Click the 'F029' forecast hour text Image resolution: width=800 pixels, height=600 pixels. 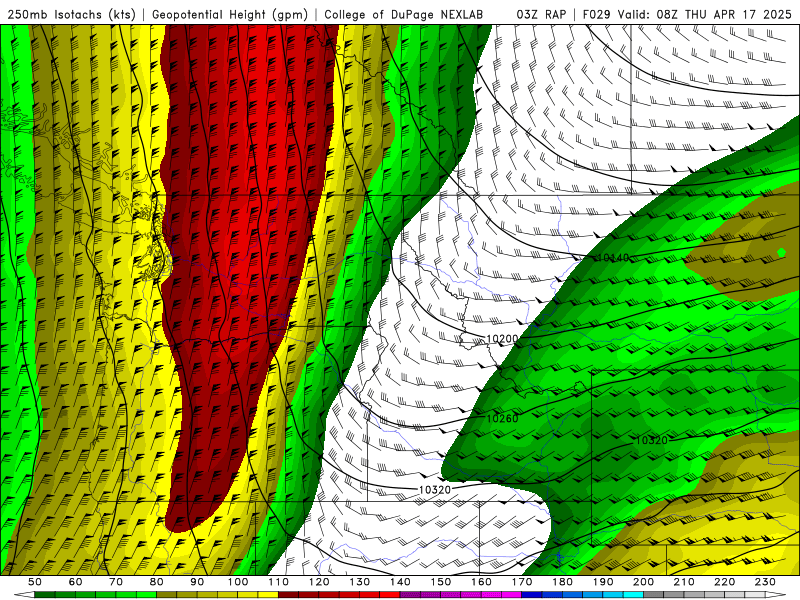tap(596, 14)
